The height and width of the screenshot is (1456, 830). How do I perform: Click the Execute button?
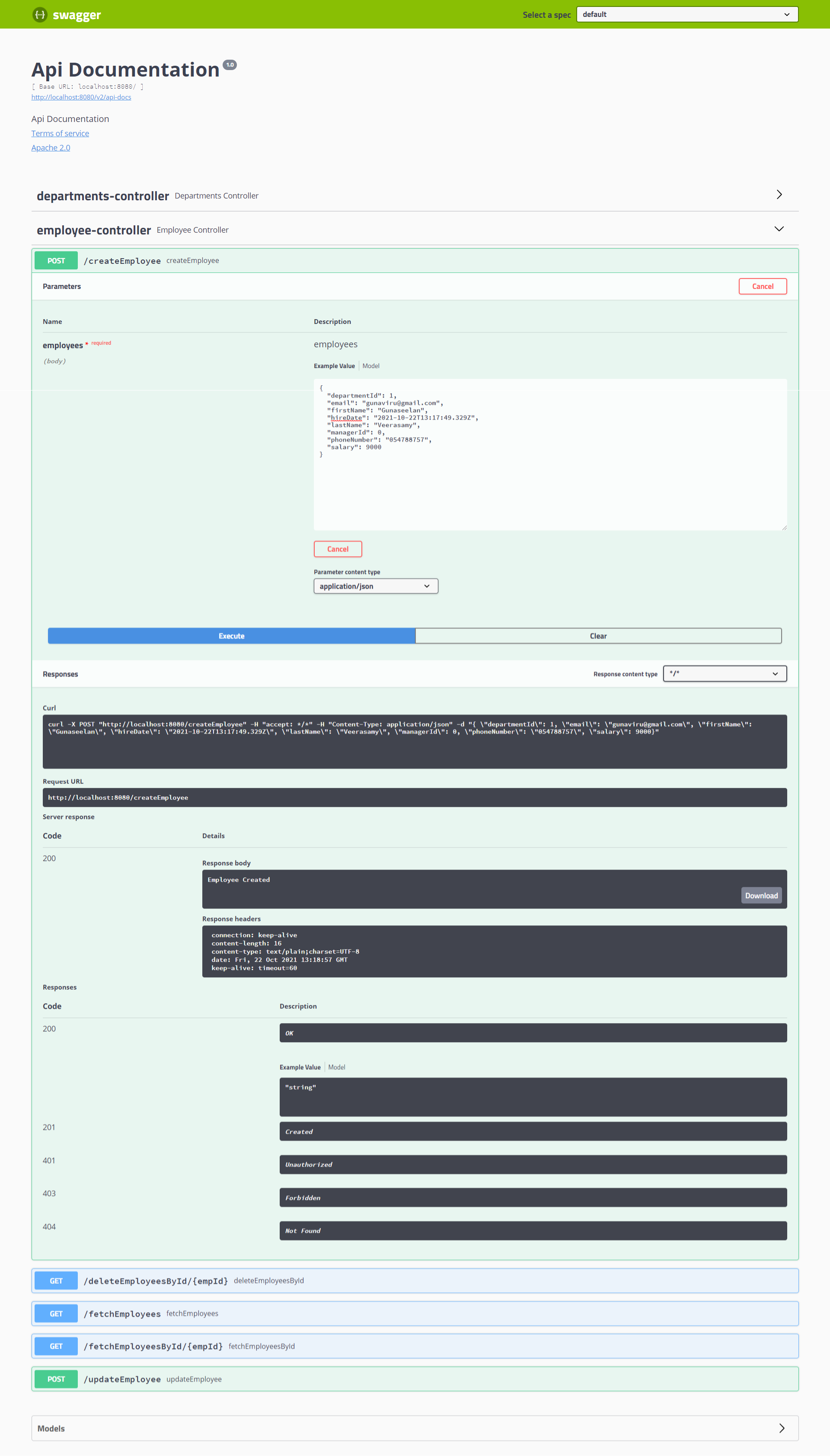(231, 636)
